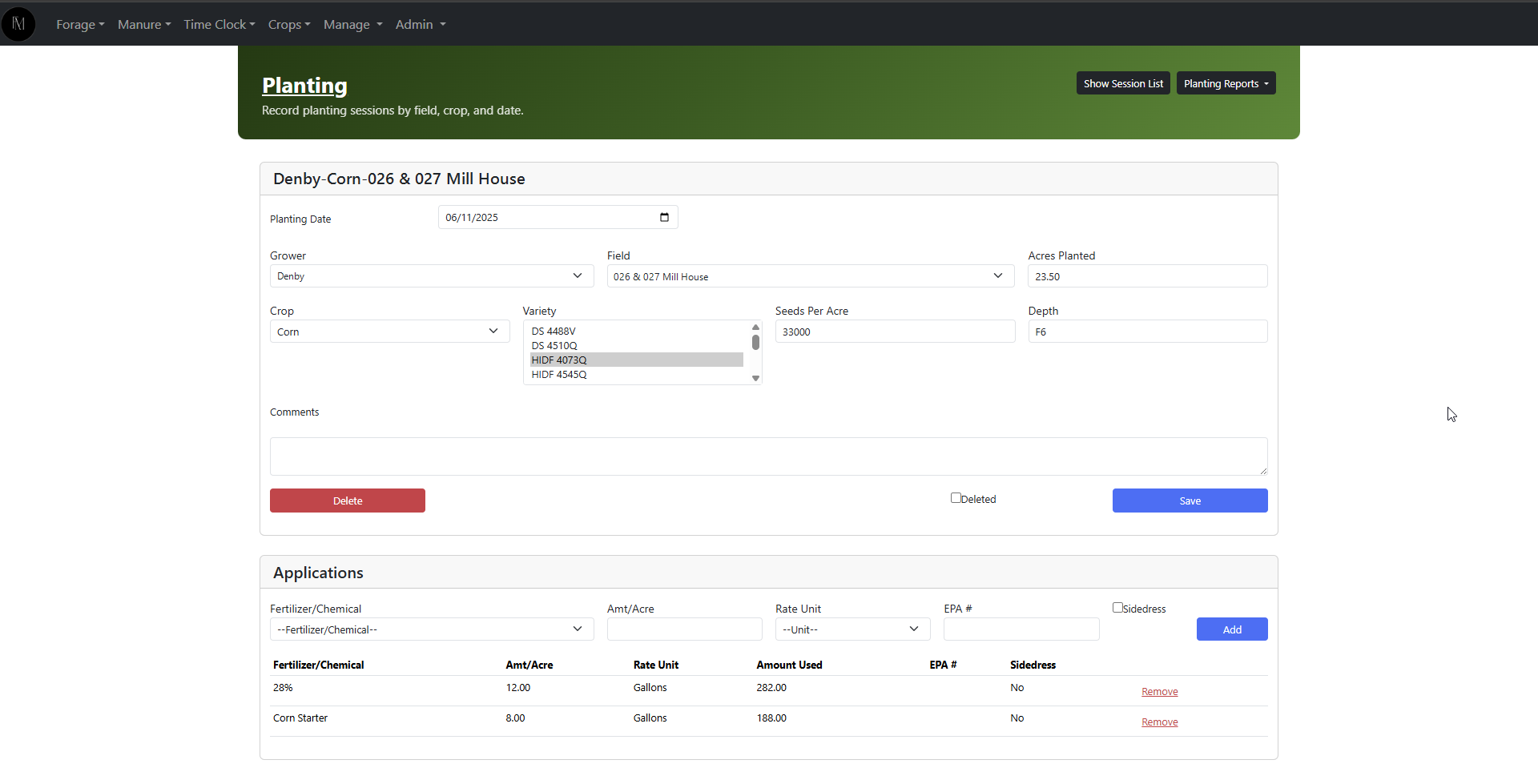Expand the Grower dropdown
1538x784 pixels.
pyautogui.click(x=432, y=276)
